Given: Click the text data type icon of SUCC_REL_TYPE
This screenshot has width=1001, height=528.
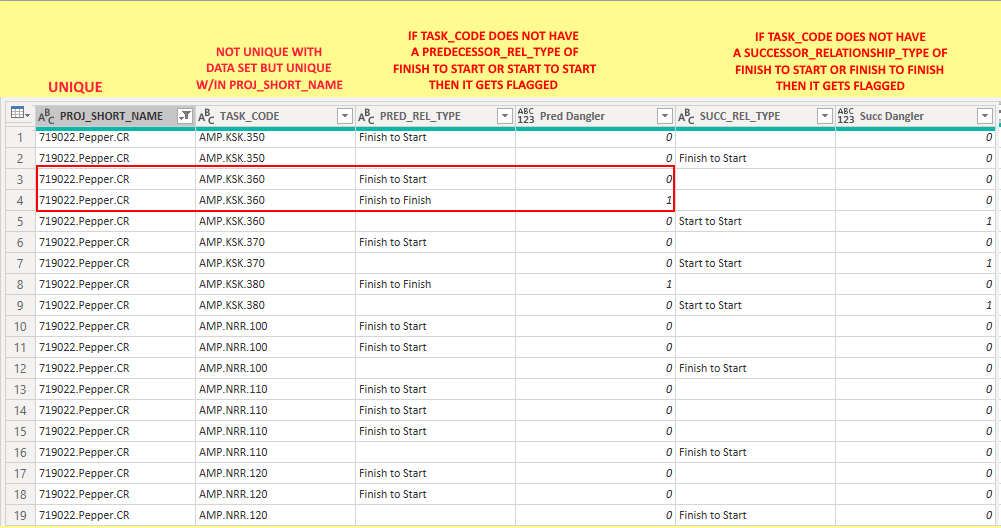Looking at the screenshot, I should 686,116.
